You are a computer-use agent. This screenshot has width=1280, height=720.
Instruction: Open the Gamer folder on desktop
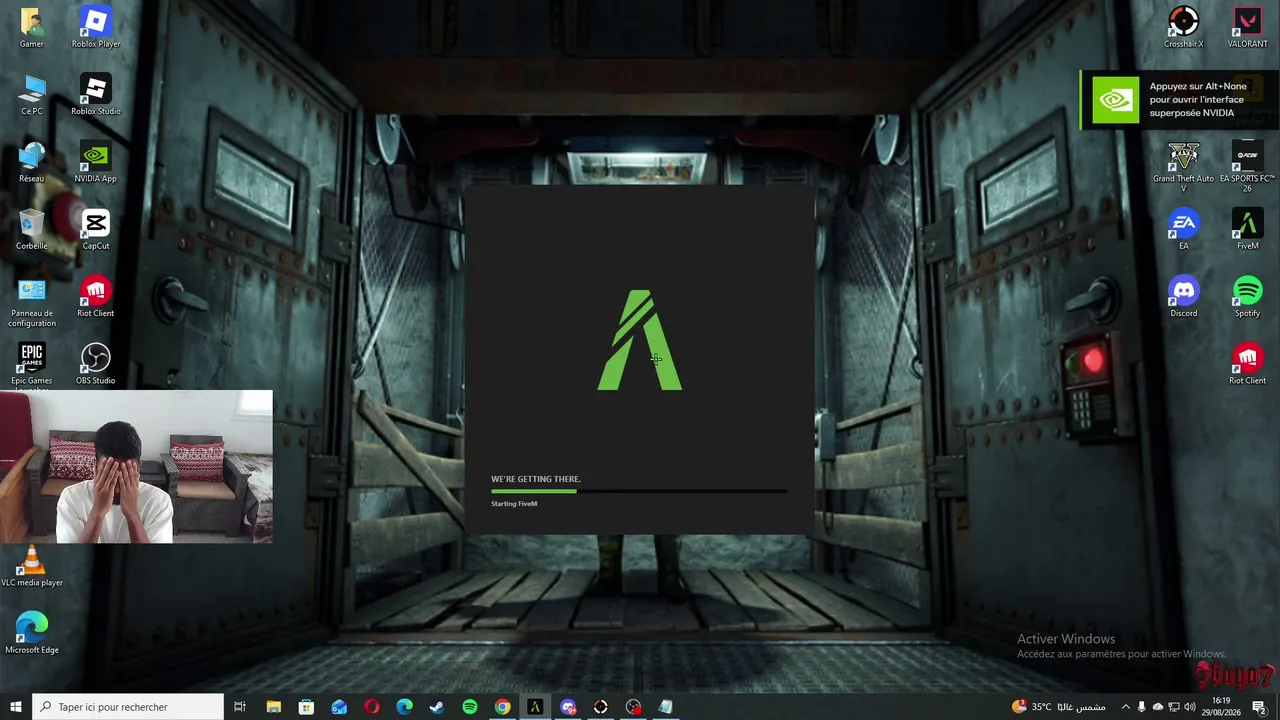32,28
